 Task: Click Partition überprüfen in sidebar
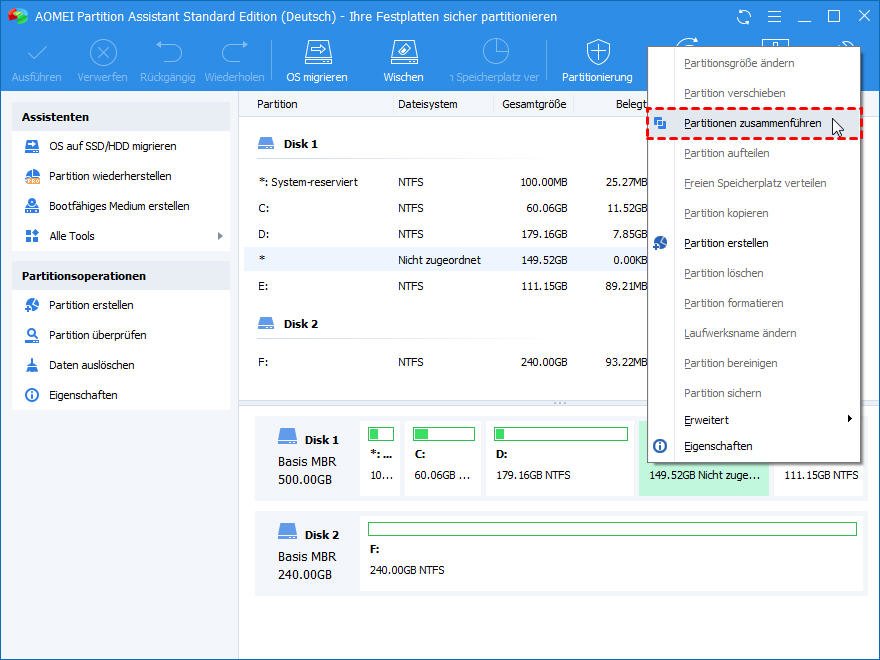click(x=97, y=335)
